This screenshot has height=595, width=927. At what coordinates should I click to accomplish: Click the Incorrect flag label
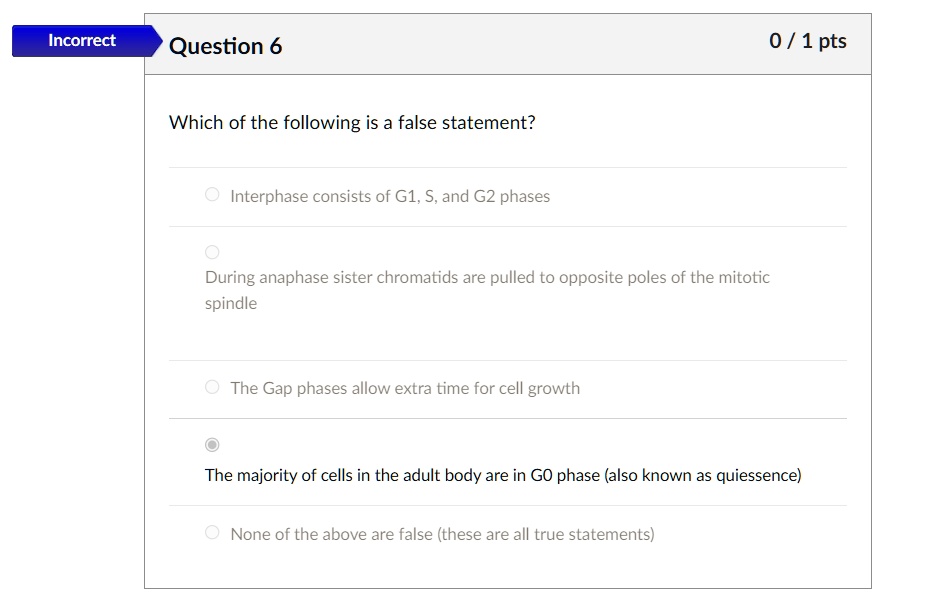coord(82,40)
